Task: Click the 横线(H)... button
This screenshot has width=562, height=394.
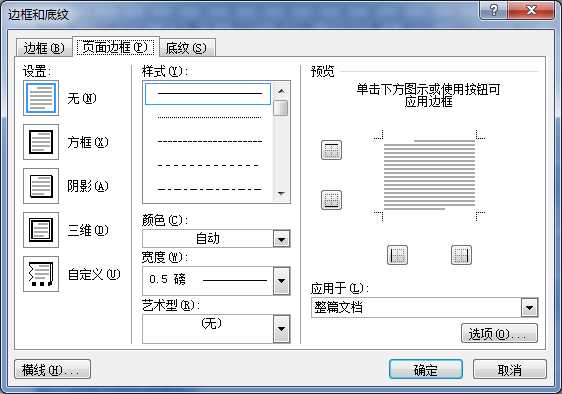Action: (52, 369)
